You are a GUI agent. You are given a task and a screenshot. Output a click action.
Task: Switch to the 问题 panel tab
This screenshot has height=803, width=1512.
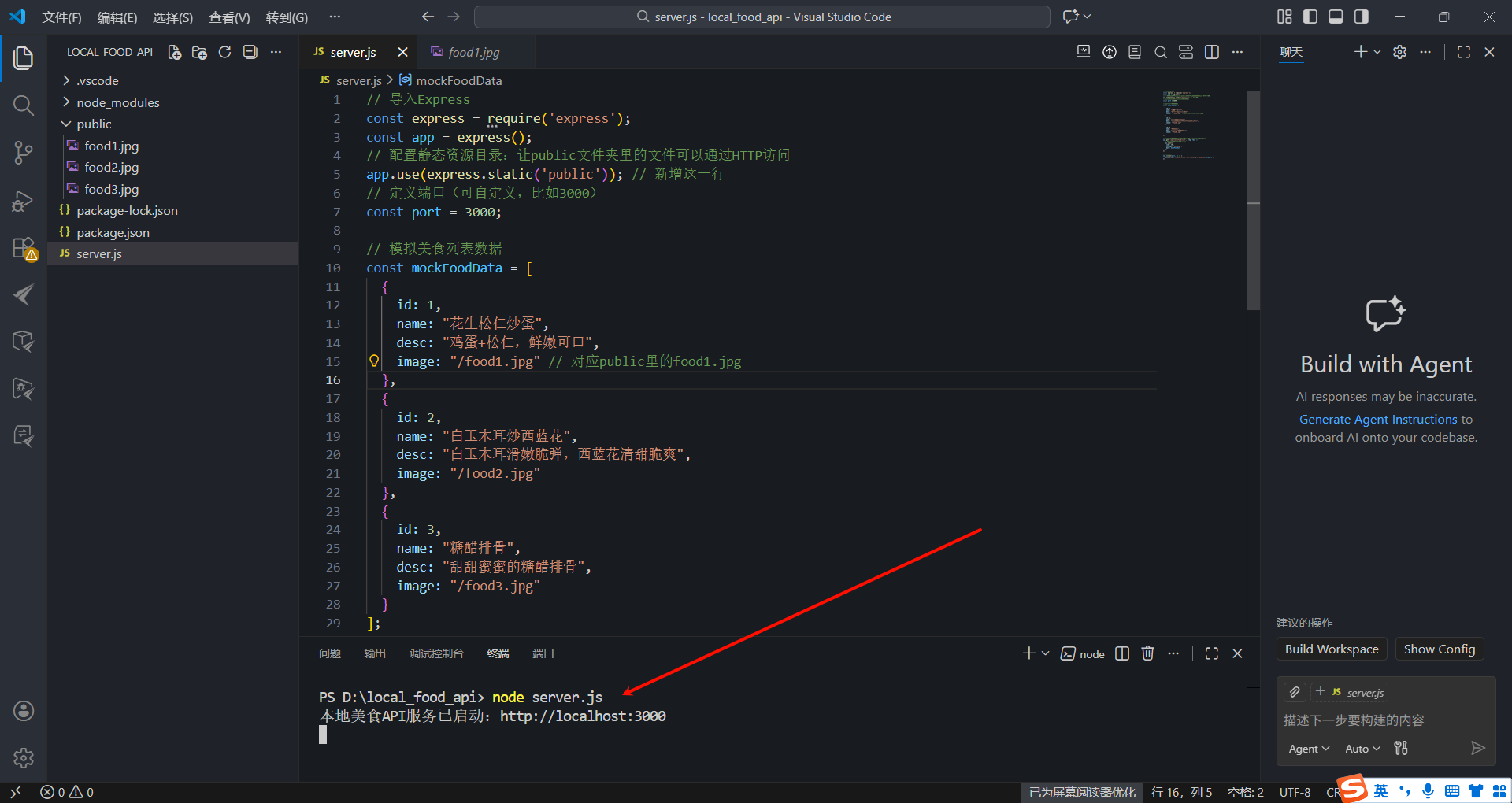[x=330, y=653]
